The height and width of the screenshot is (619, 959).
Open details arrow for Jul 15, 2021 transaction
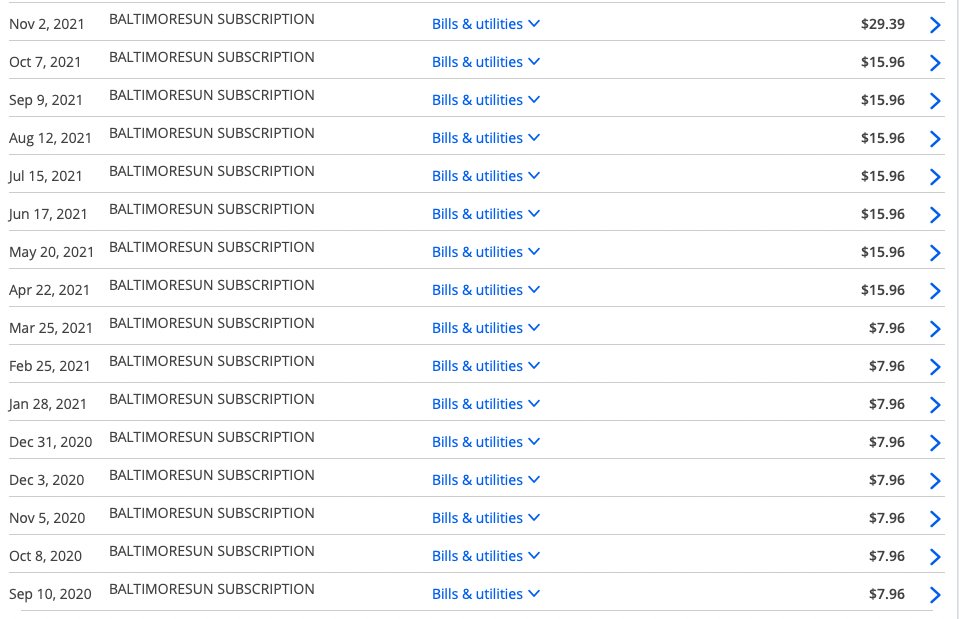935,176
